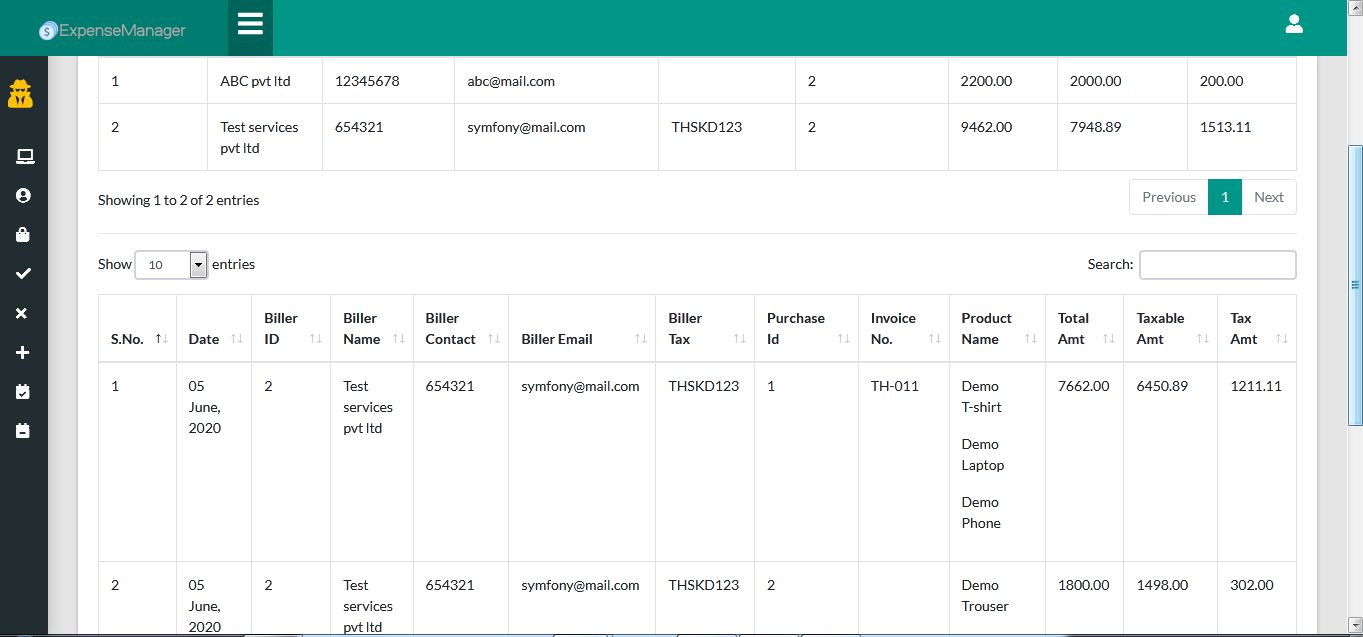The width and height of the screenshot is (1363, 637).
Task: Select the checkmark sidebar icon
Action: (x=23, y=273)
